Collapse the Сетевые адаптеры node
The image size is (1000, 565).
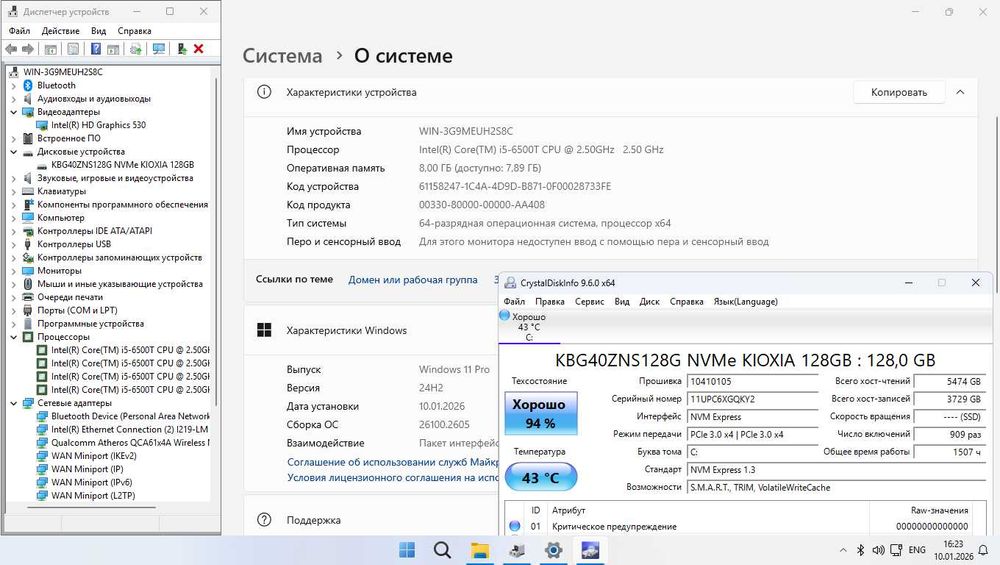point(13,403)
